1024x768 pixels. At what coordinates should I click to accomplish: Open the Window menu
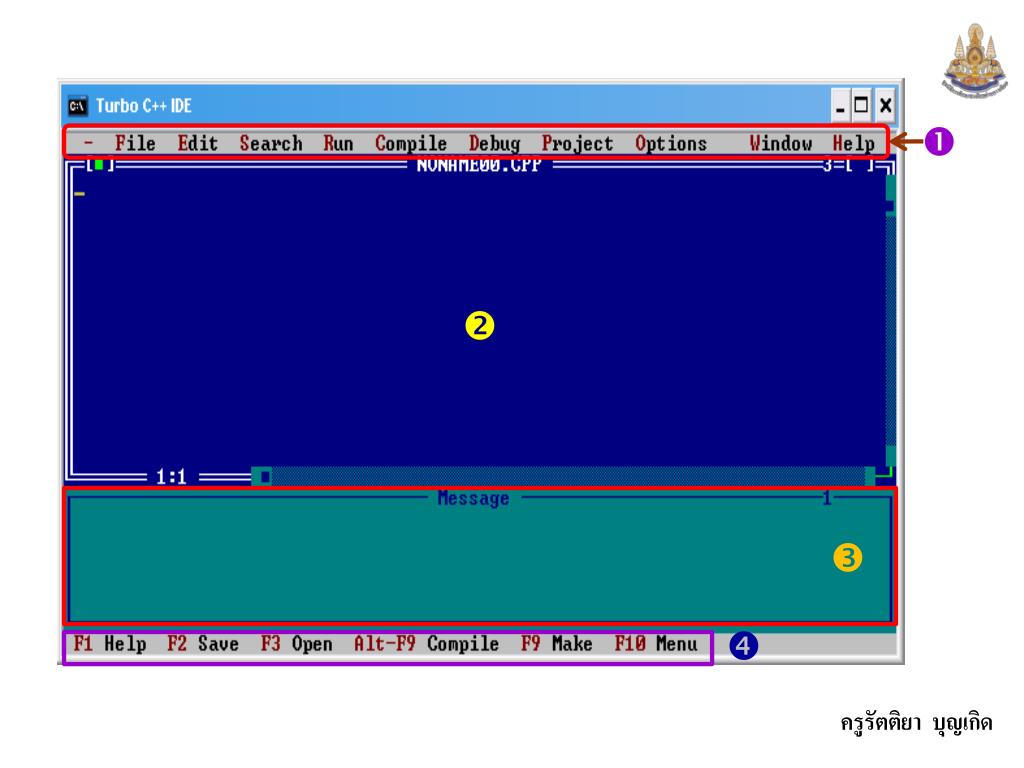780,143
